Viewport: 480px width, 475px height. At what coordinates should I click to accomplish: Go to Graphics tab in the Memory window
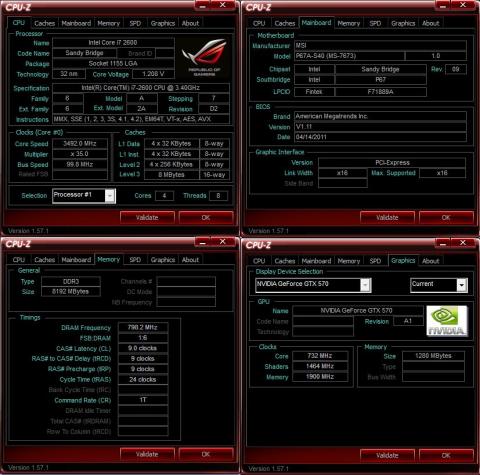(x=163, y=260)
